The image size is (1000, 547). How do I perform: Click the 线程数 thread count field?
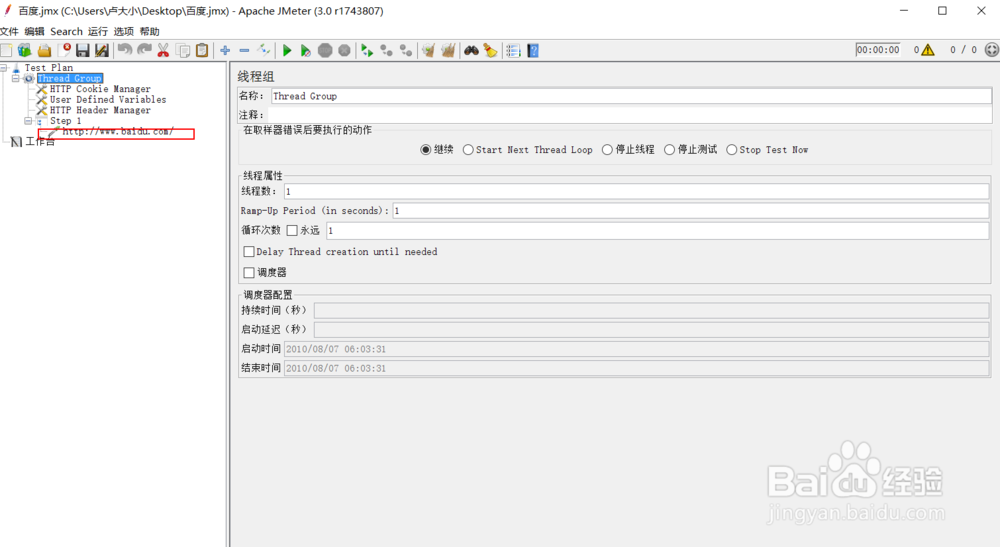coord(636,191)
